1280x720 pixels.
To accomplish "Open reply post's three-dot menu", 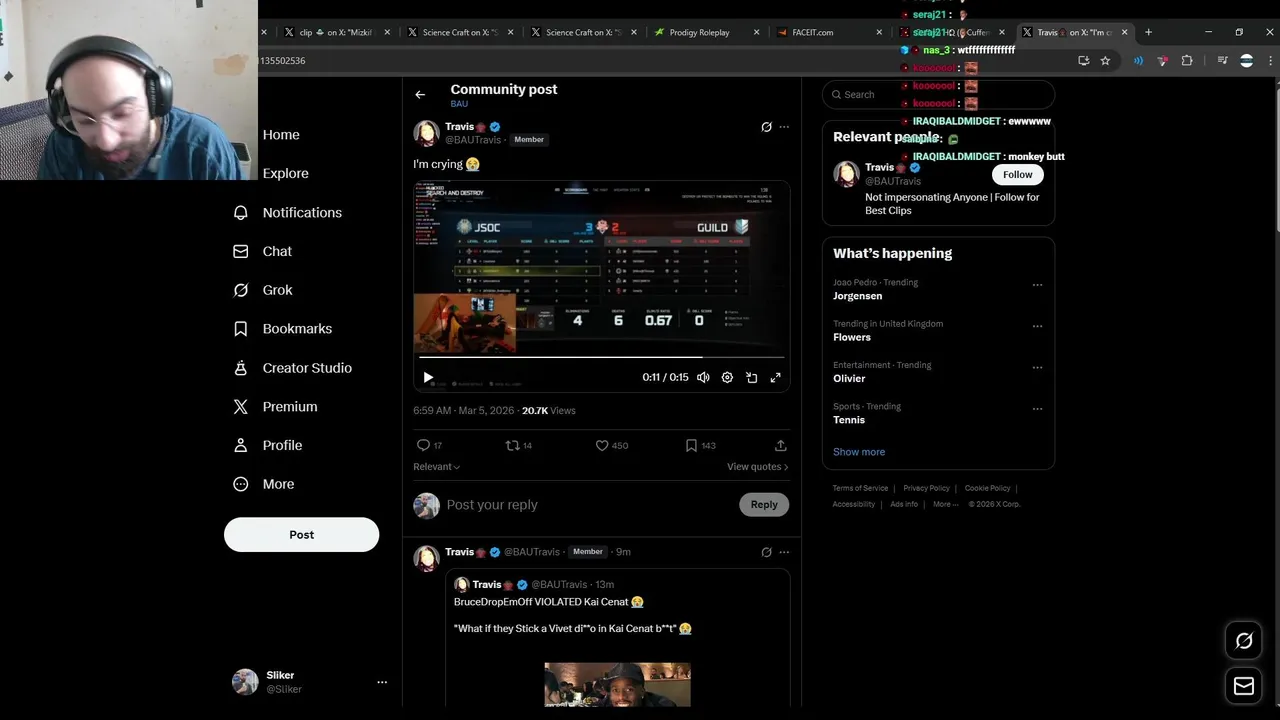I will pyautogui.click(x=784, y=552).
